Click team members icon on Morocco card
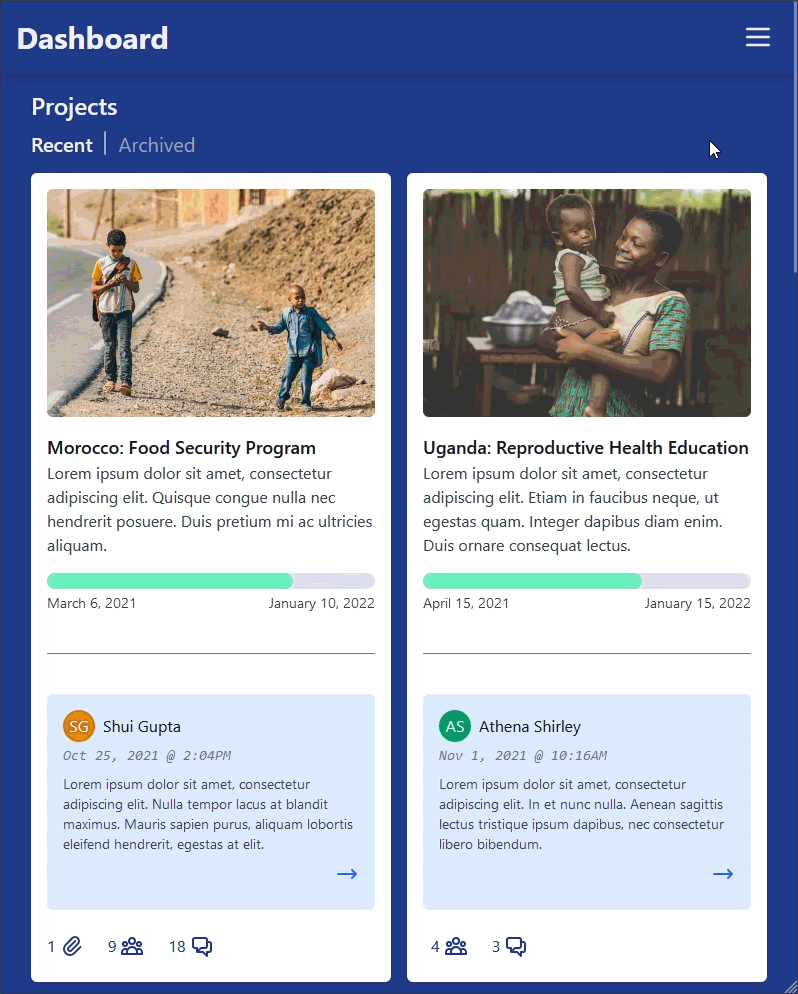Screen dimensions: 798x994 click(132, 946)
